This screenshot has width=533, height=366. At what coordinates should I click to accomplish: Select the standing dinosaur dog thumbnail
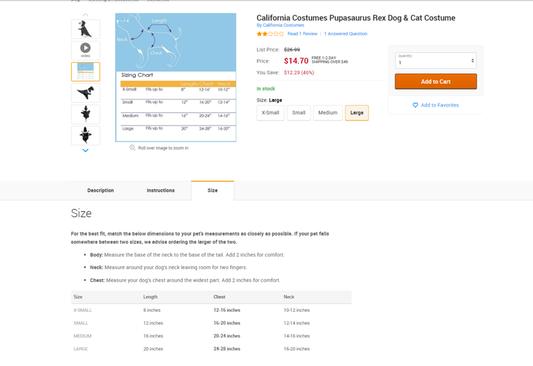(85, 29)
